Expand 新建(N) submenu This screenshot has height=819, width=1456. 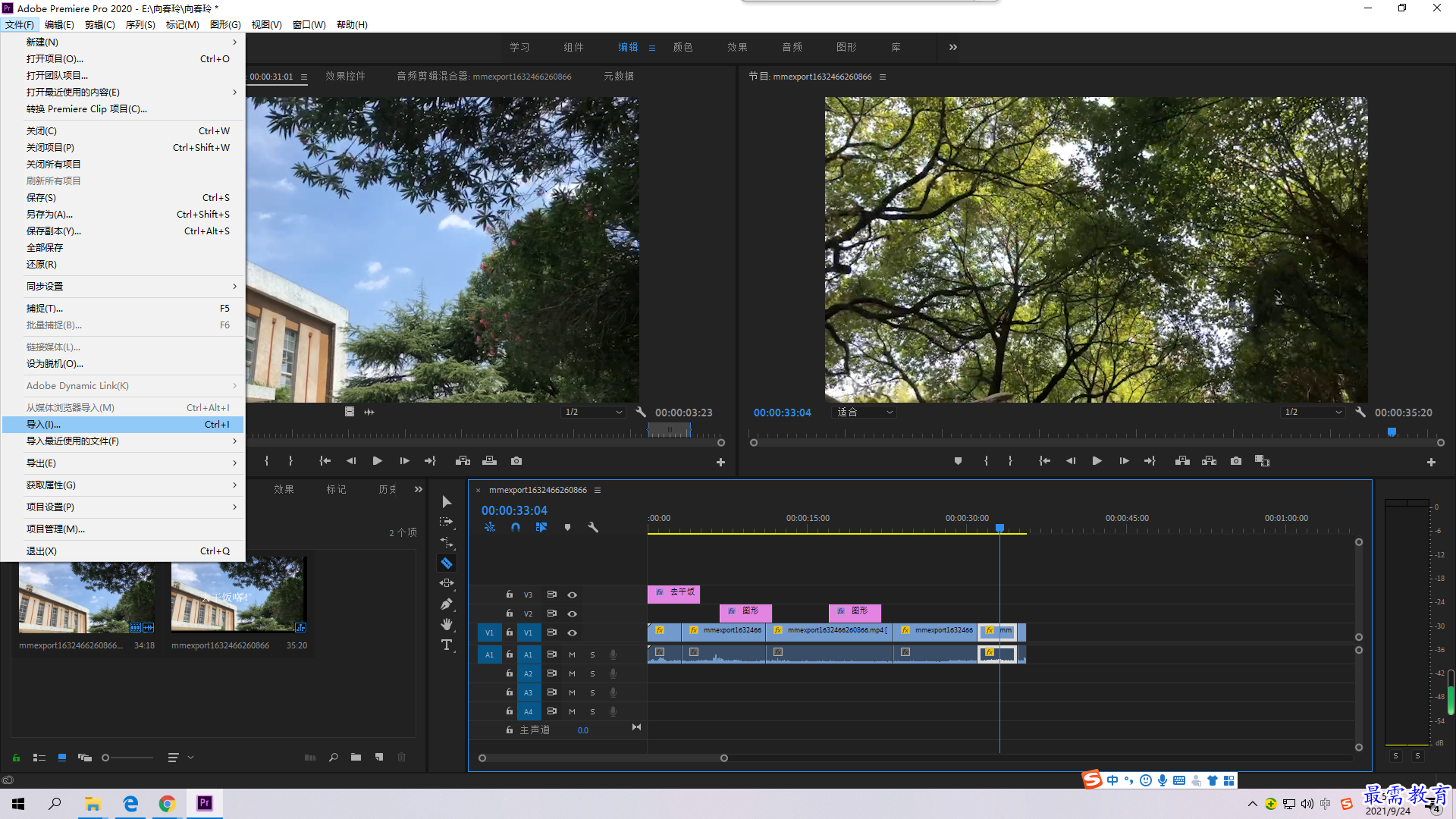coord(122,42)
